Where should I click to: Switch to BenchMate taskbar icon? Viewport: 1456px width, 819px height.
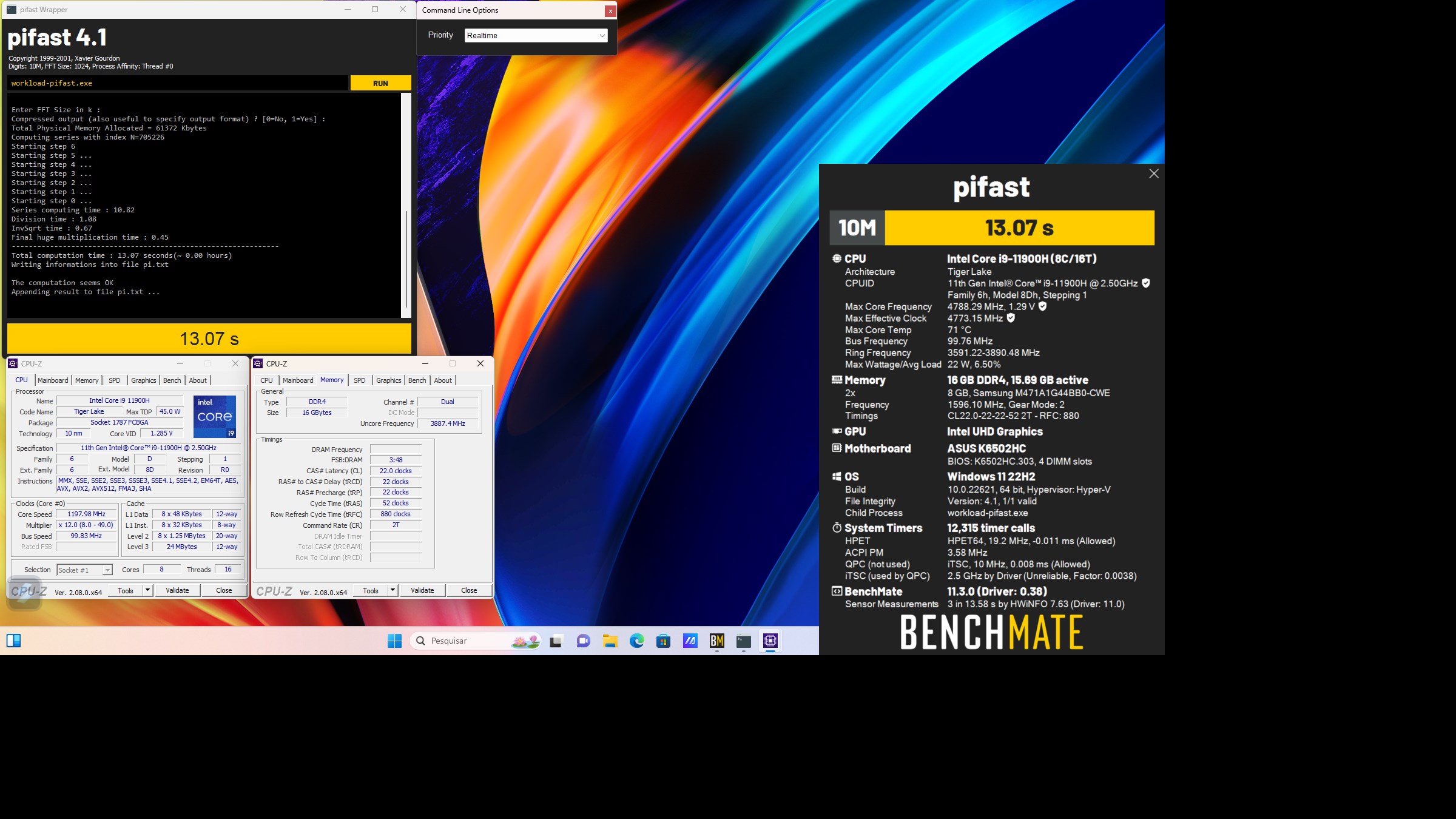[716, 641]
